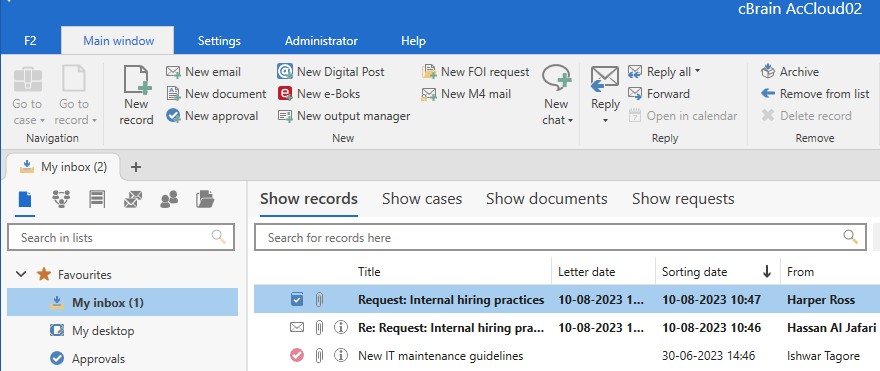Switch to Show cases view

pos(422,199)
